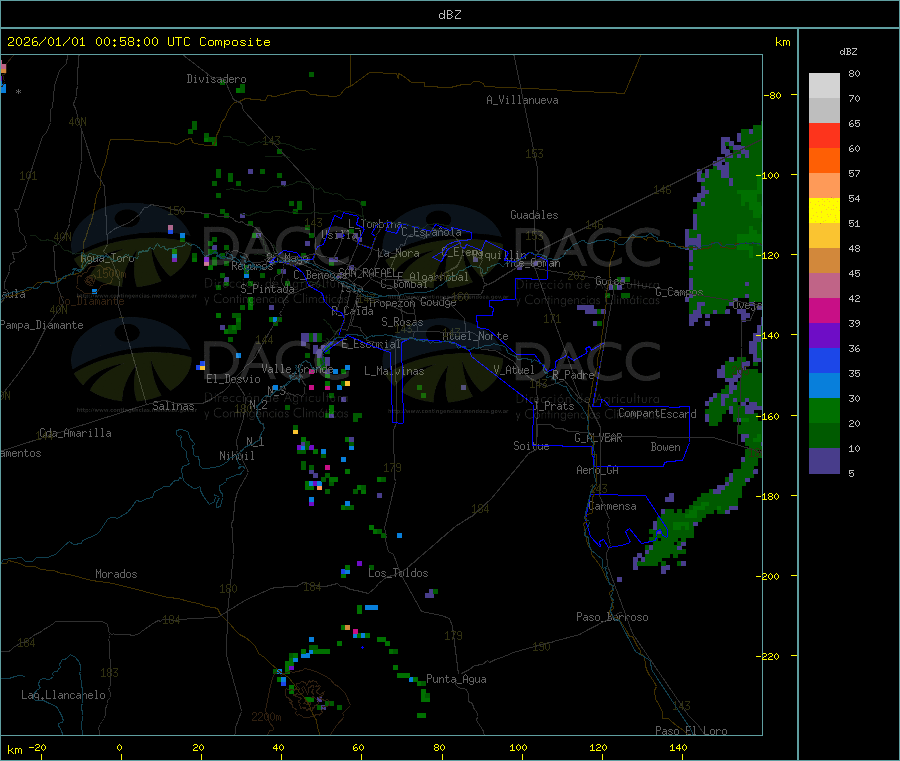Click the J_Prats map label

coord(553,406)
